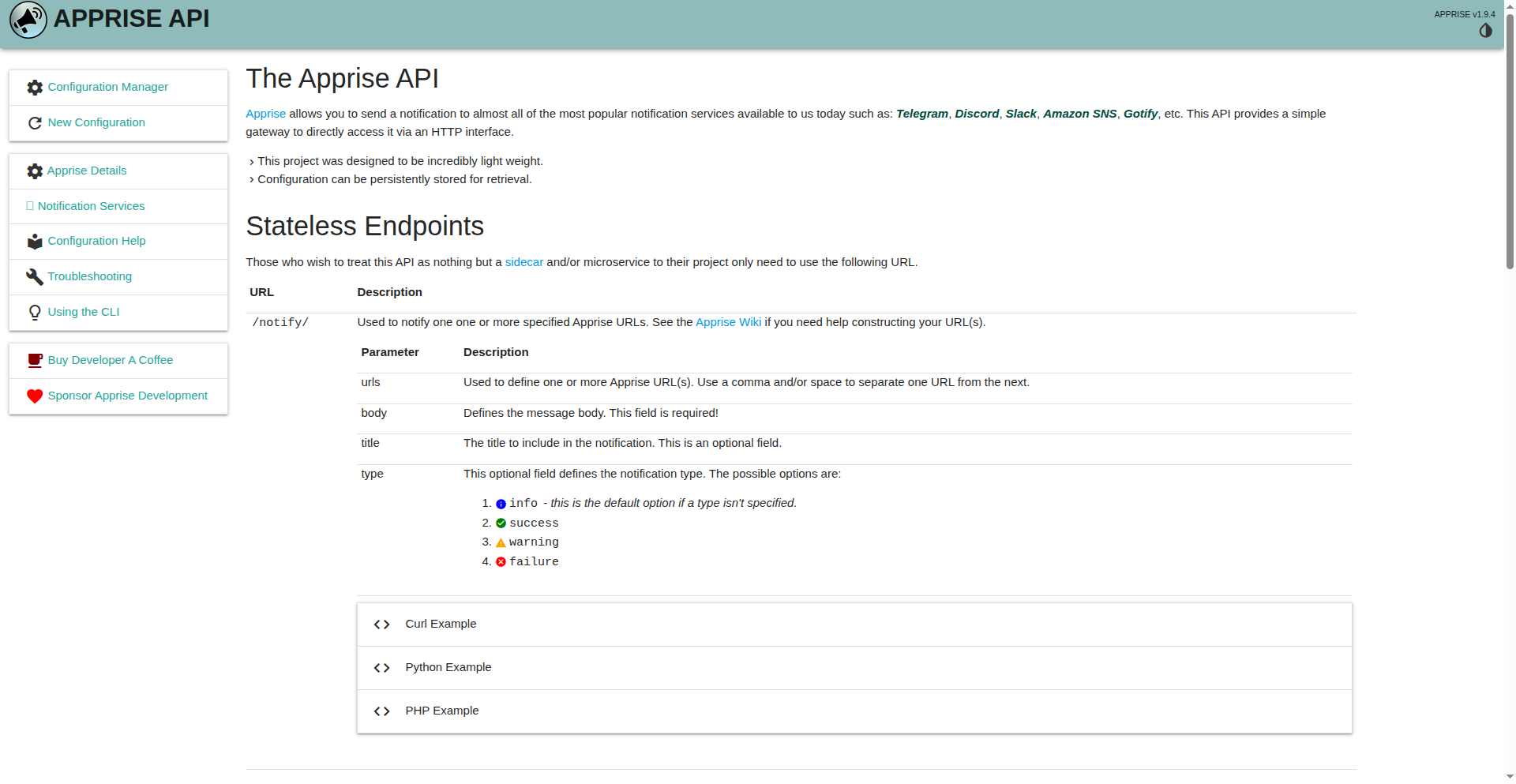Follow the Apprise Wiki link
This screenshot has width=1516, height=784.
(x=728, y=322)
